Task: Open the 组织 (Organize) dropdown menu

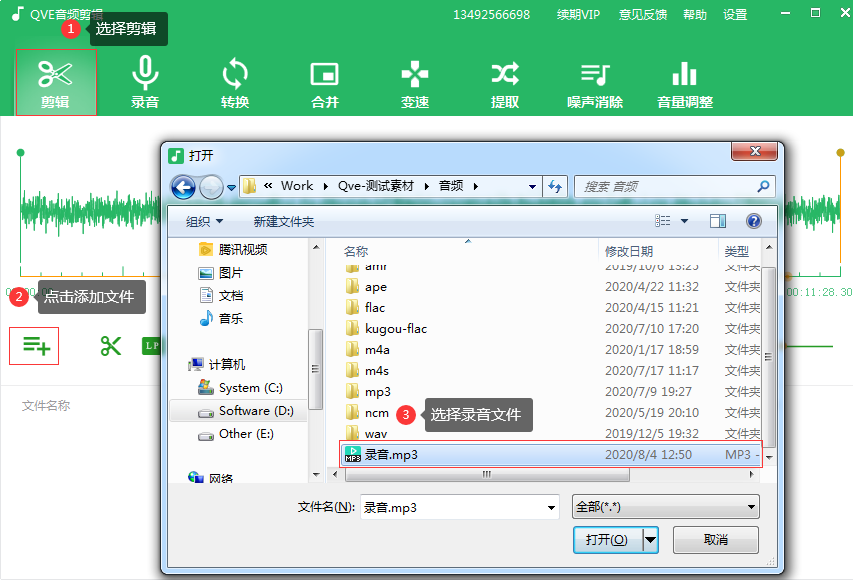Action: tap(204, 221)
